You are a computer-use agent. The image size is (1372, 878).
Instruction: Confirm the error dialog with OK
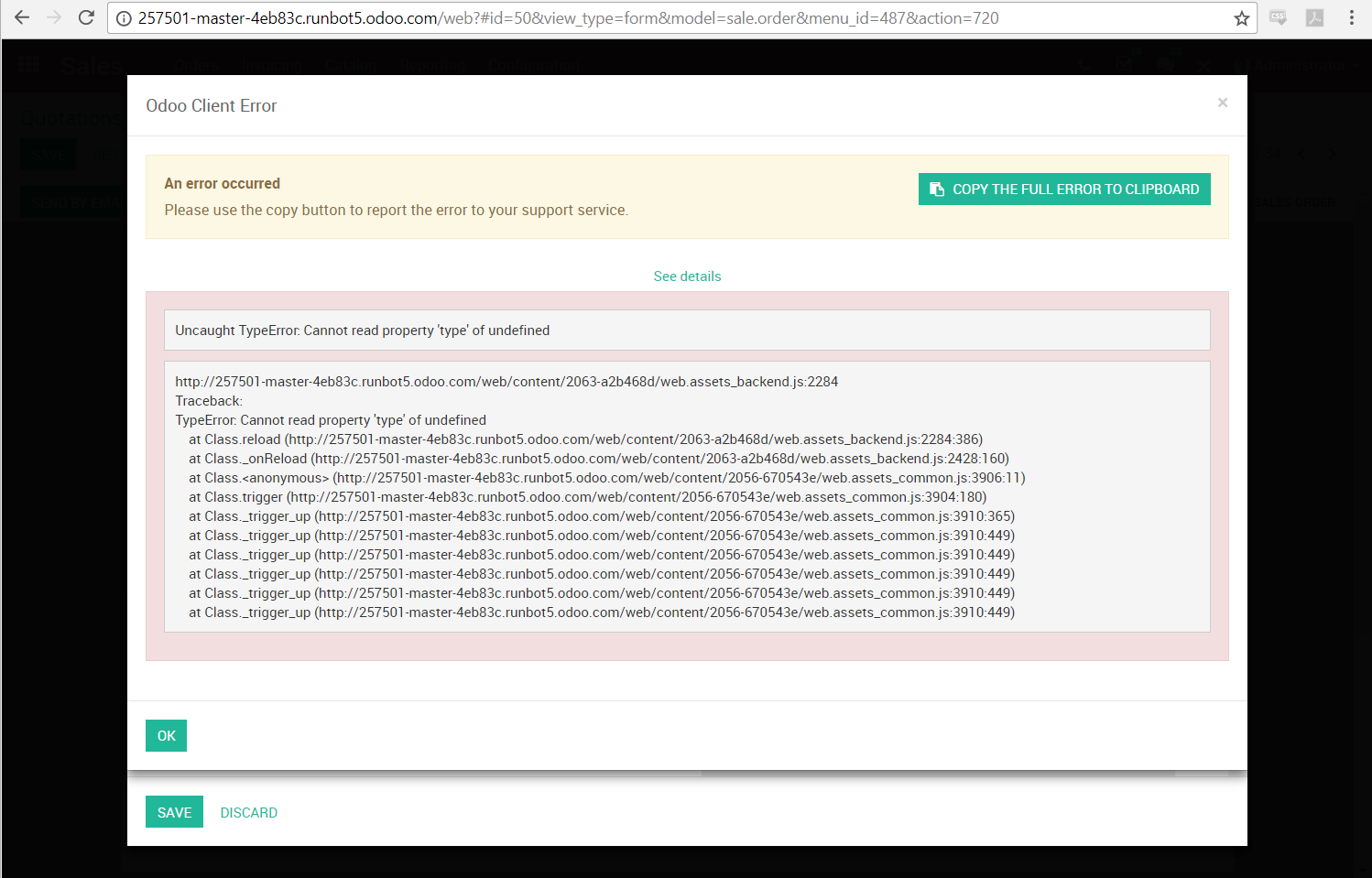tap(166, 736)
